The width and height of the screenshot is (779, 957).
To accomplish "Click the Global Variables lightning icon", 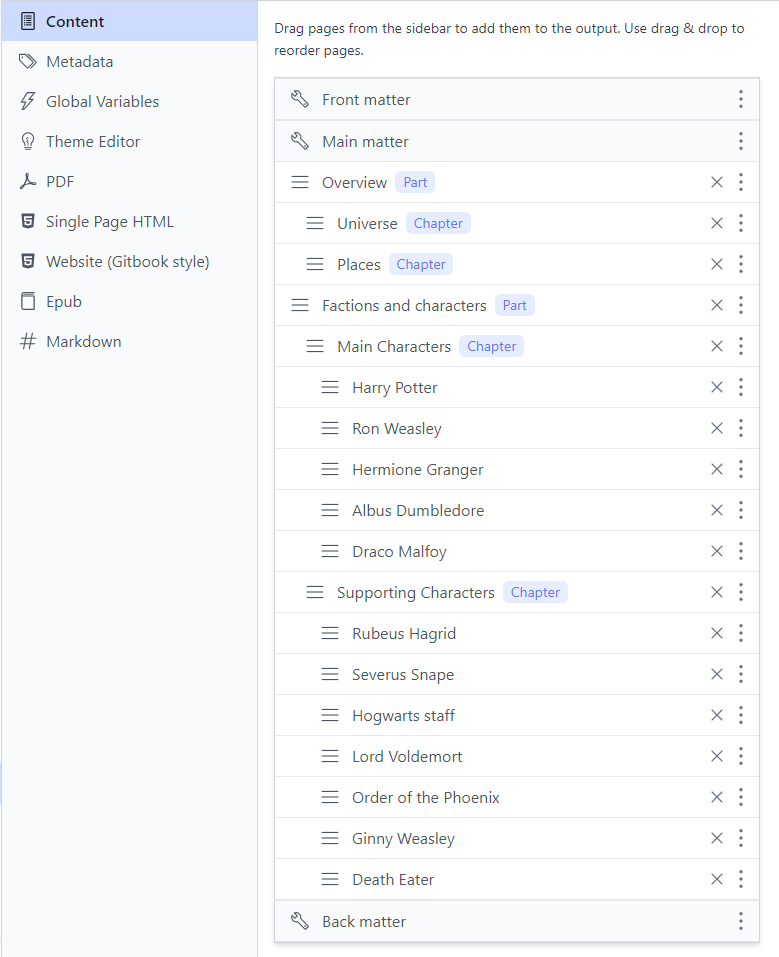I will point(25,101).
